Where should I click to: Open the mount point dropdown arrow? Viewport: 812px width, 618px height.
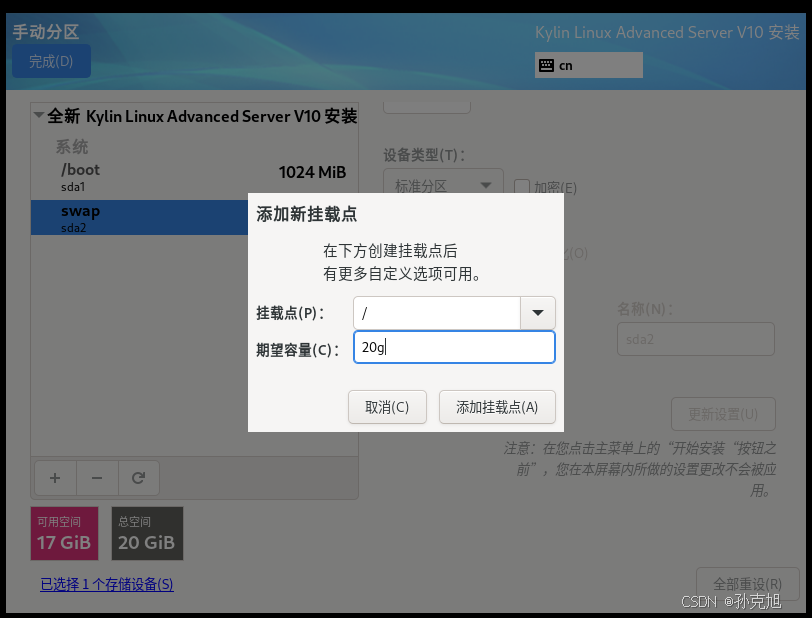538,312
